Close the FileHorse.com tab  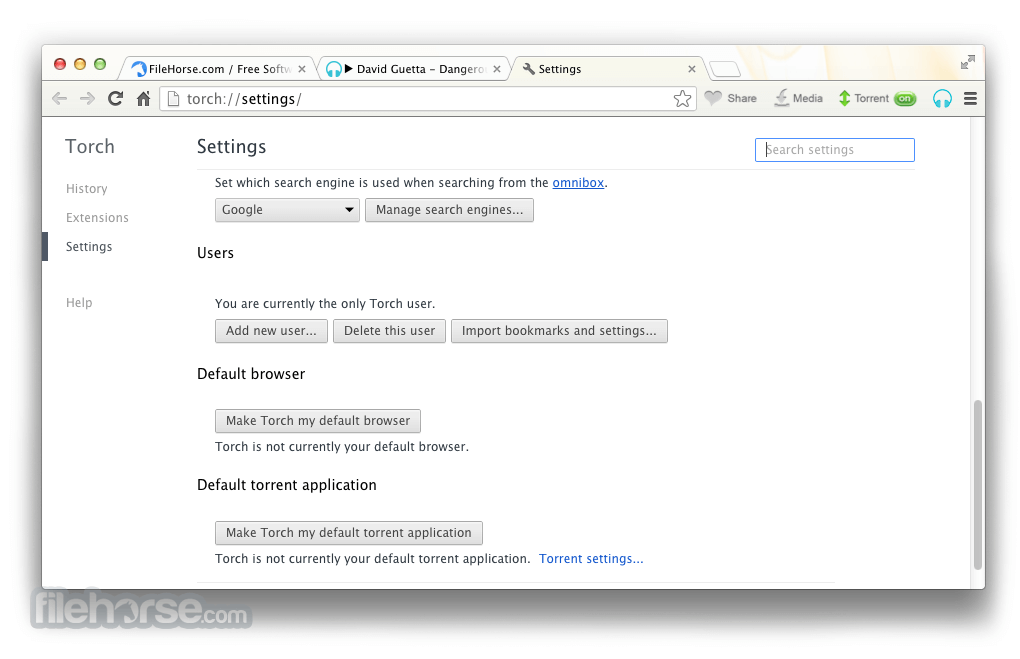(302, 69)
